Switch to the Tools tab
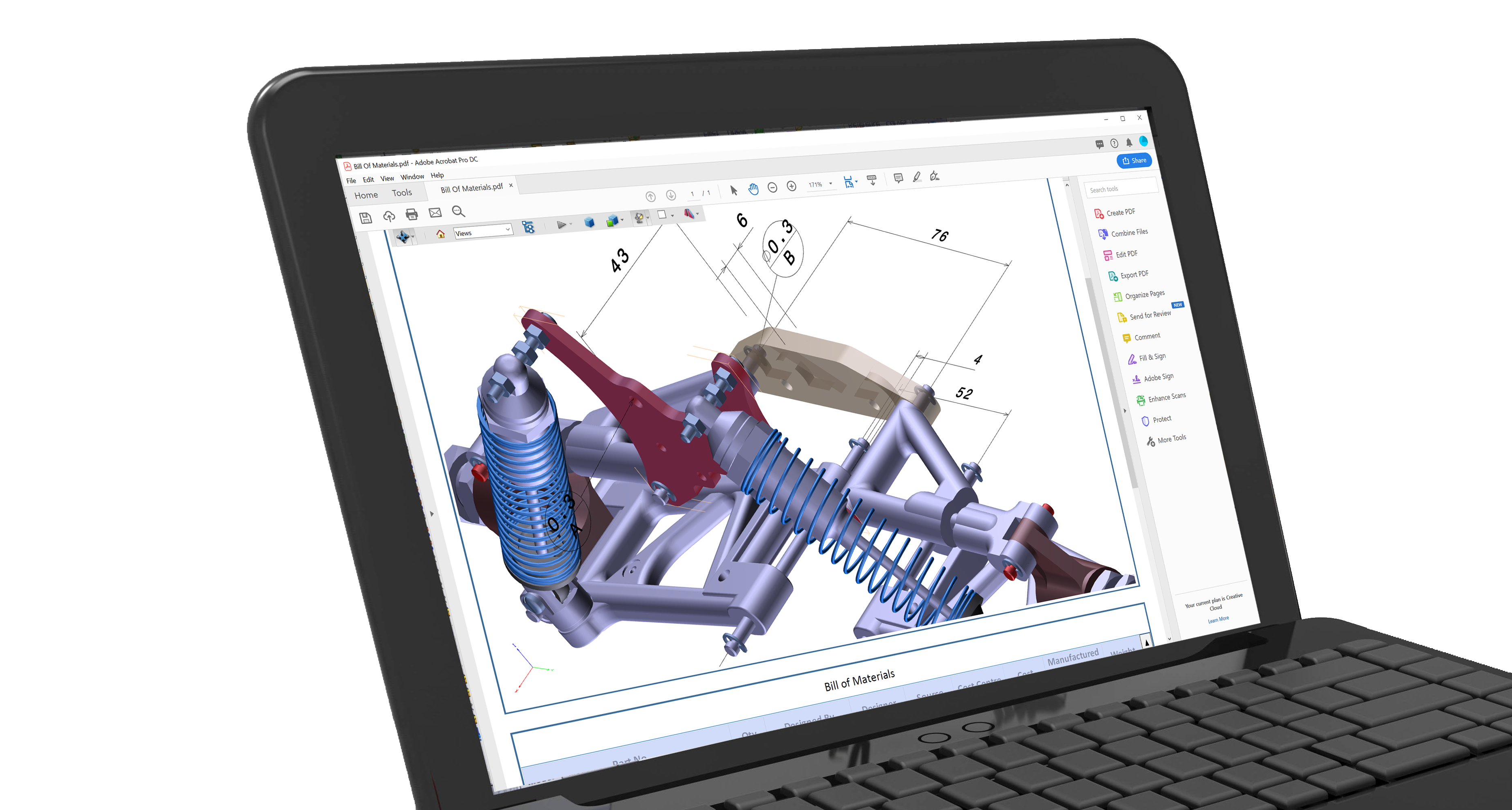This screenshot has height=810, width=1512. coord(403,193)
